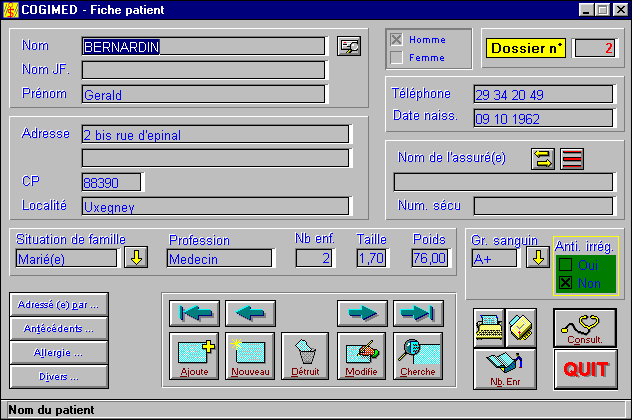Click the lookup icon beside Nom field
Viewport: 632px width, 420px height.
pos(349,46)
